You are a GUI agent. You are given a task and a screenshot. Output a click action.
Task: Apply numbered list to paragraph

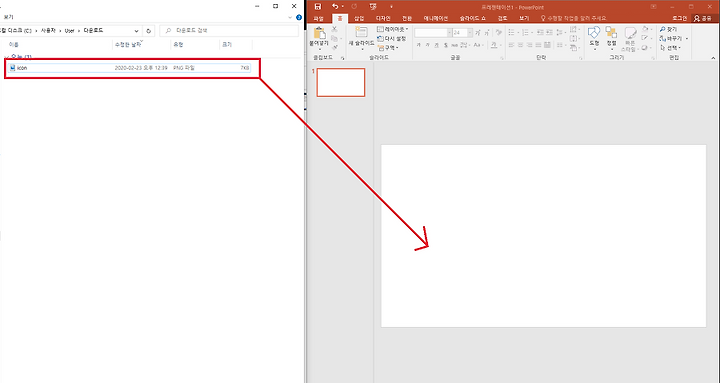pos(526,33)
